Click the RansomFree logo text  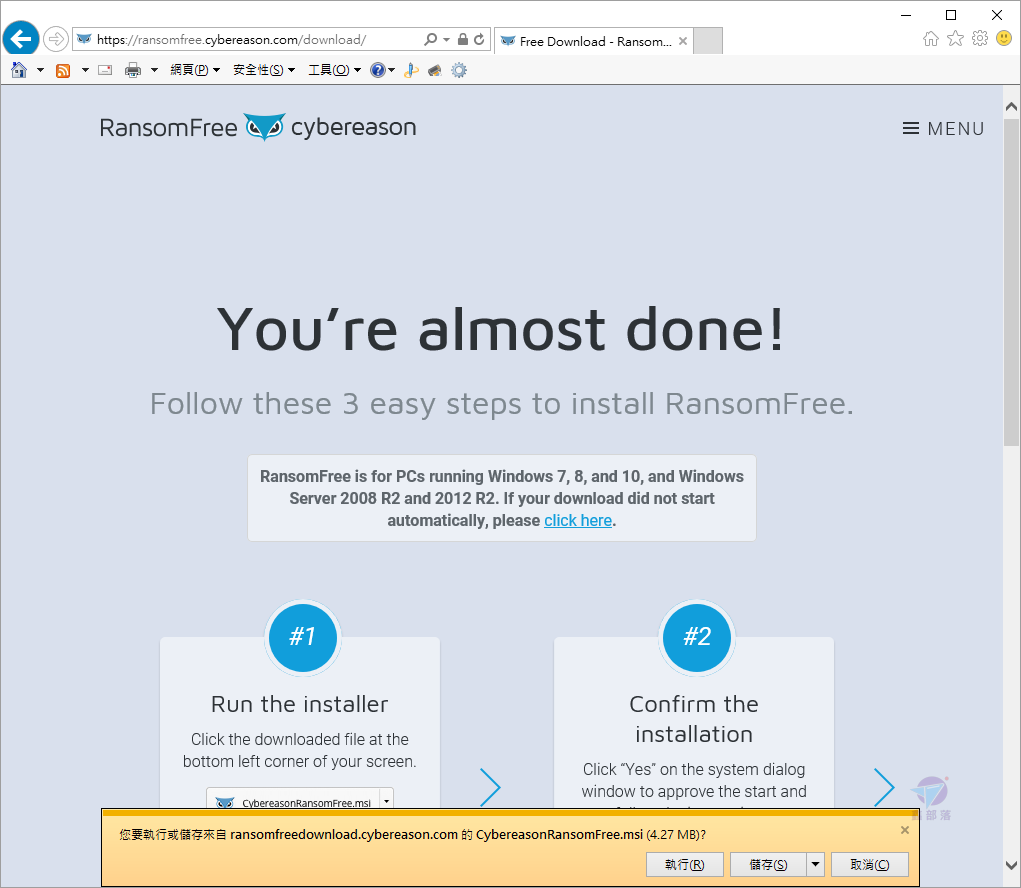coord(168,128)
